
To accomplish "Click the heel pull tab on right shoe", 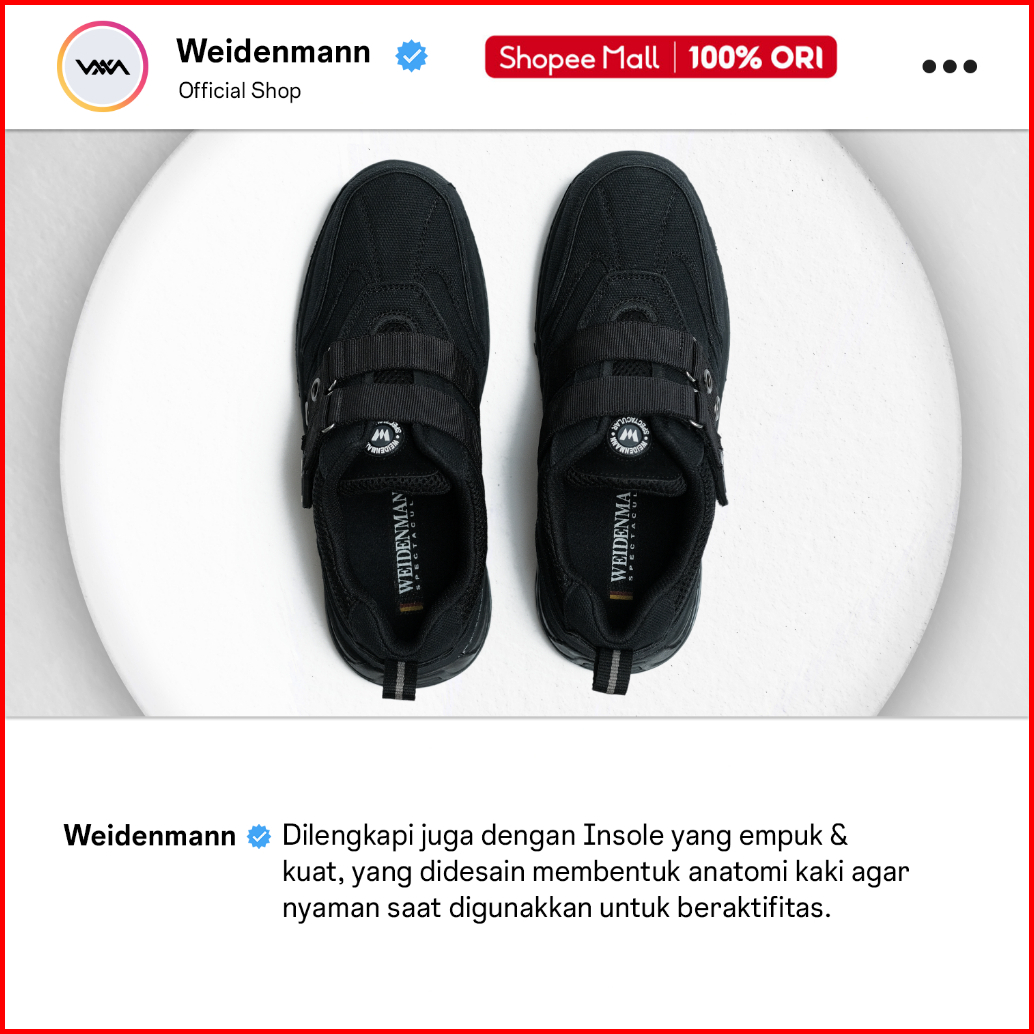I will tap(613, 669).
